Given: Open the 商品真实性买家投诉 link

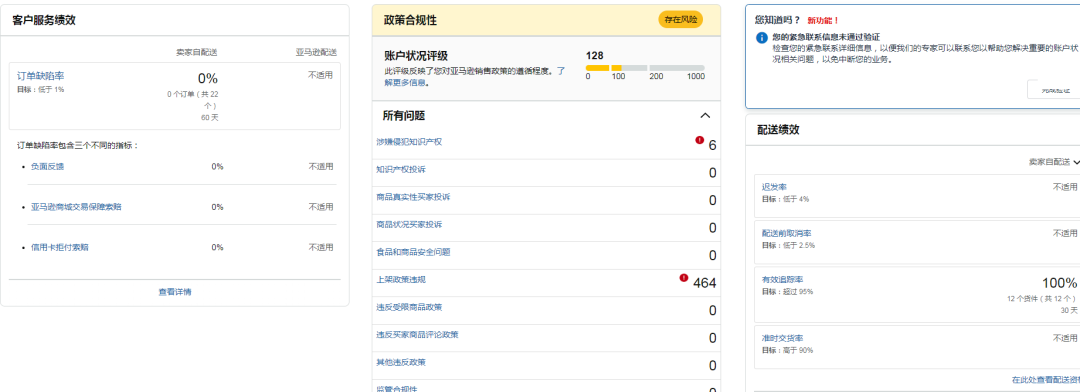Looking at the screenshot, I should [x=413, y=197].
